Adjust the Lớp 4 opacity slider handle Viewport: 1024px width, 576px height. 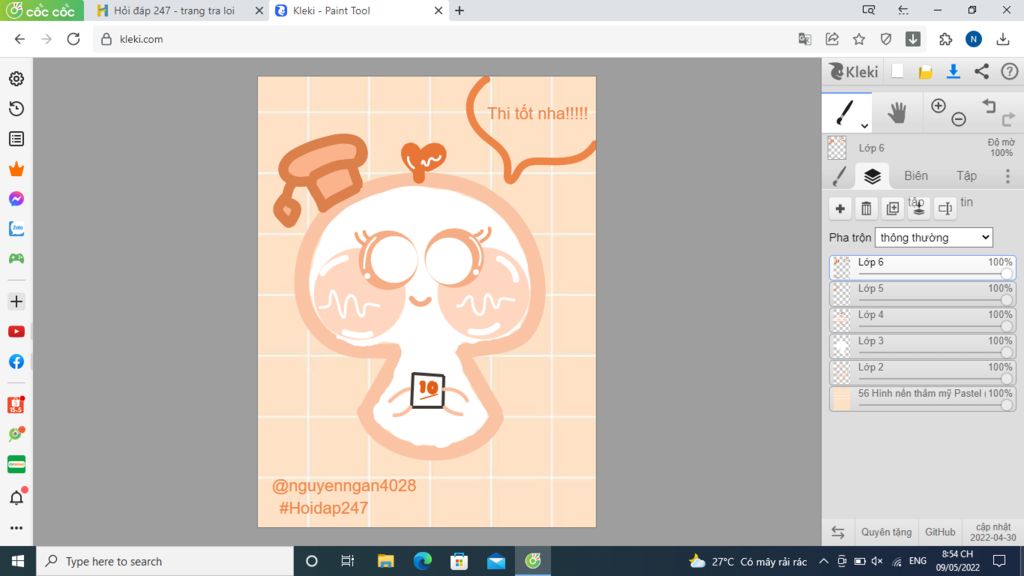pyautogui.click(x=1006, y=326)
